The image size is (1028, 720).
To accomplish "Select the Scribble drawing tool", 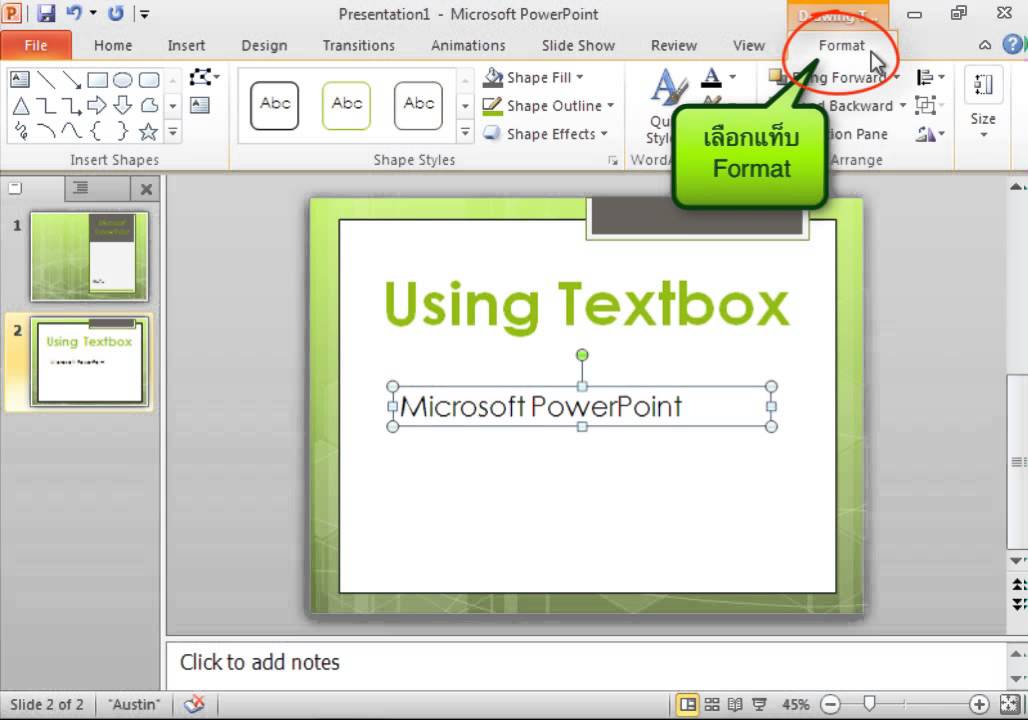I will pos(20,131).
